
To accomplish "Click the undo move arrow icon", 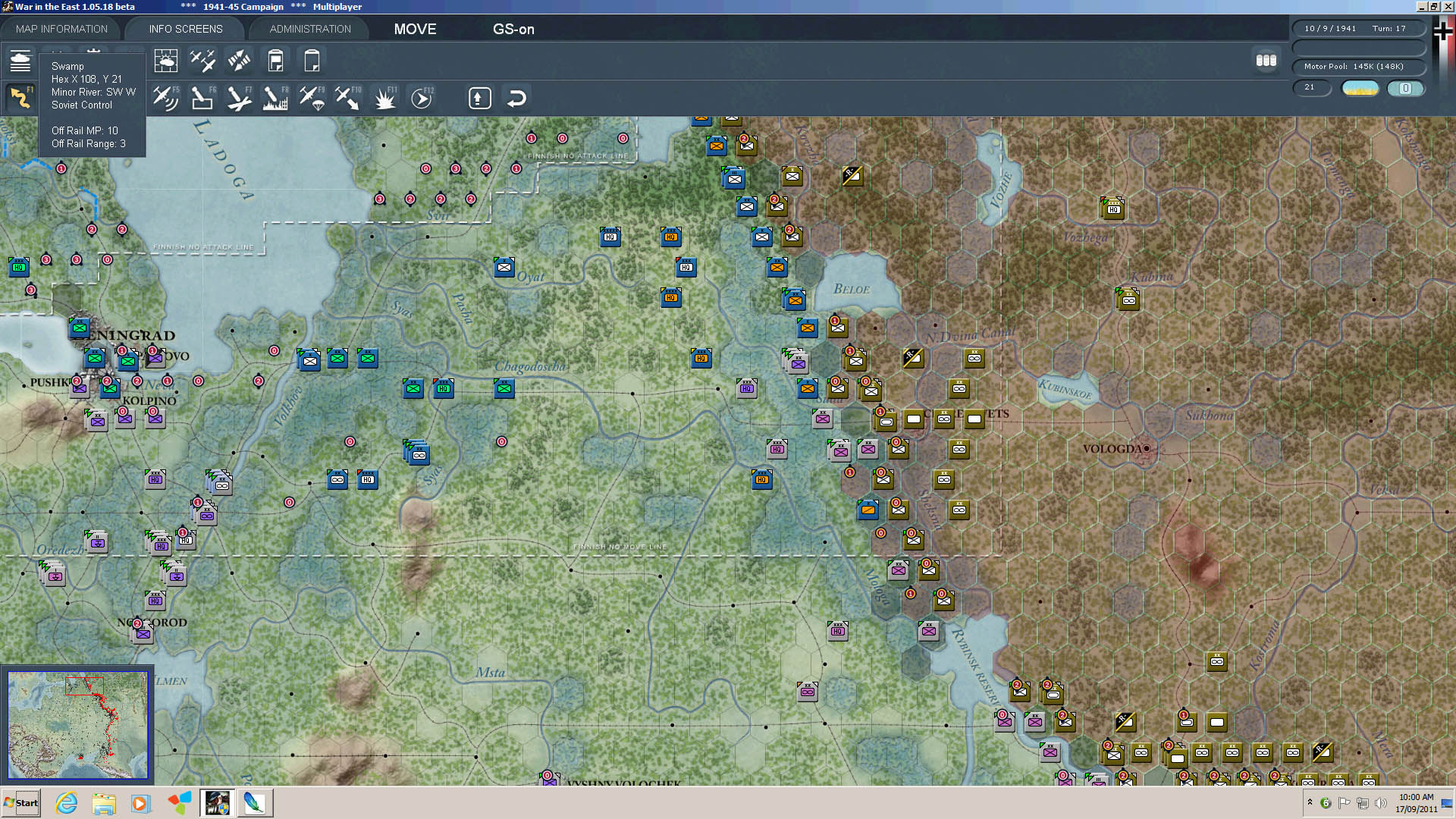I will pyautogui.click(x=516, y=98).
